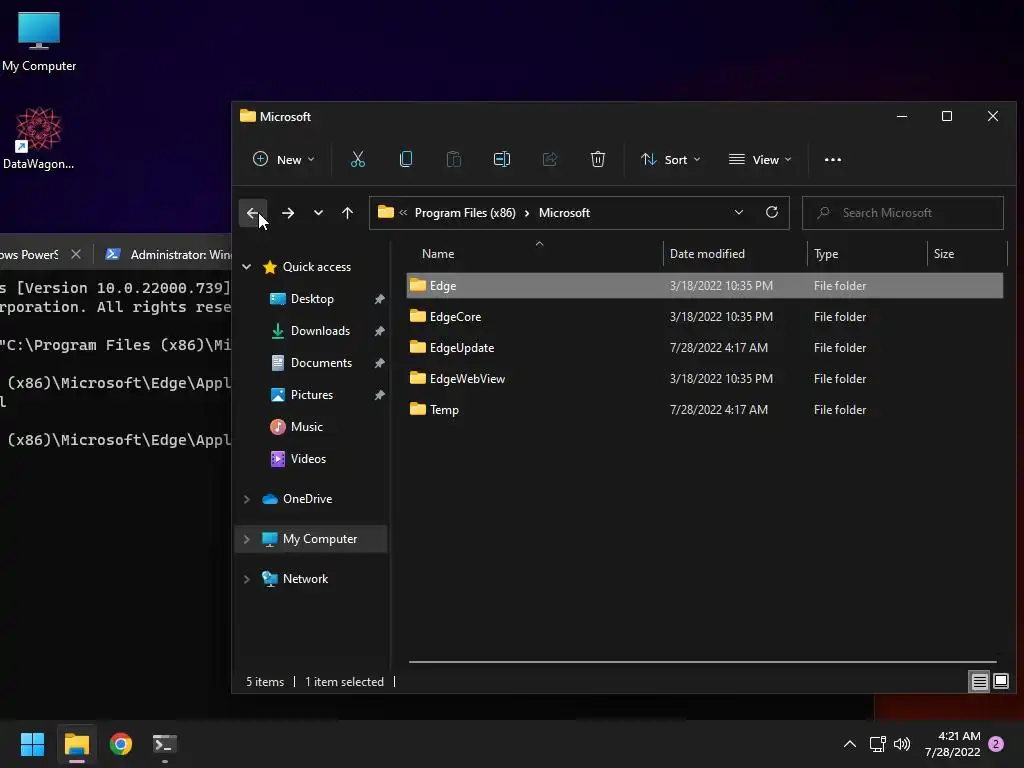Select the EdgeUpdate folder row
The width and height of the screenshot is (1024, 768).
[x=705, y=347]
